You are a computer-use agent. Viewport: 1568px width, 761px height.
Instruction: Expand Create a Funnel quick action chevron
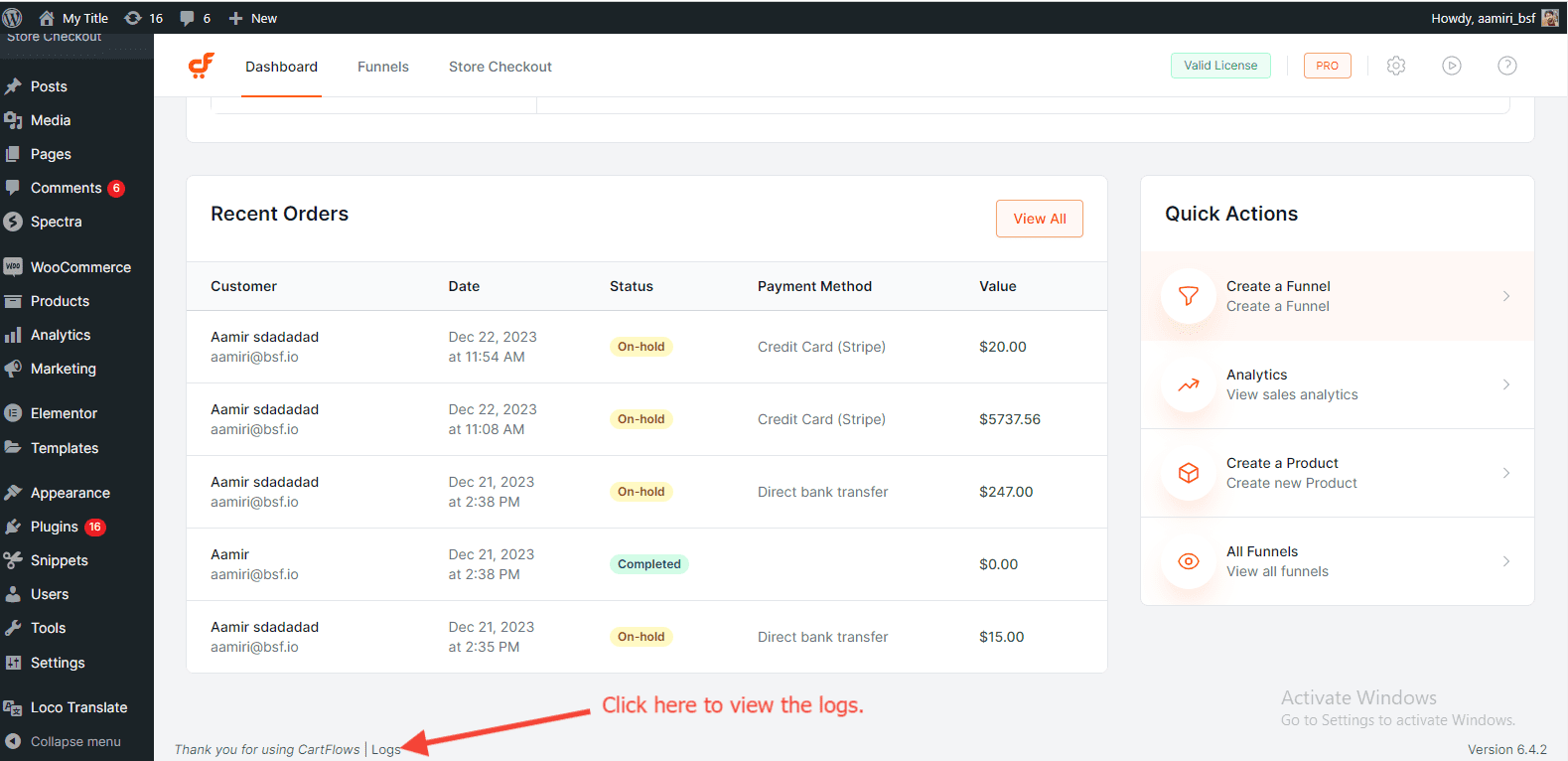click(x=1506, y=296)
